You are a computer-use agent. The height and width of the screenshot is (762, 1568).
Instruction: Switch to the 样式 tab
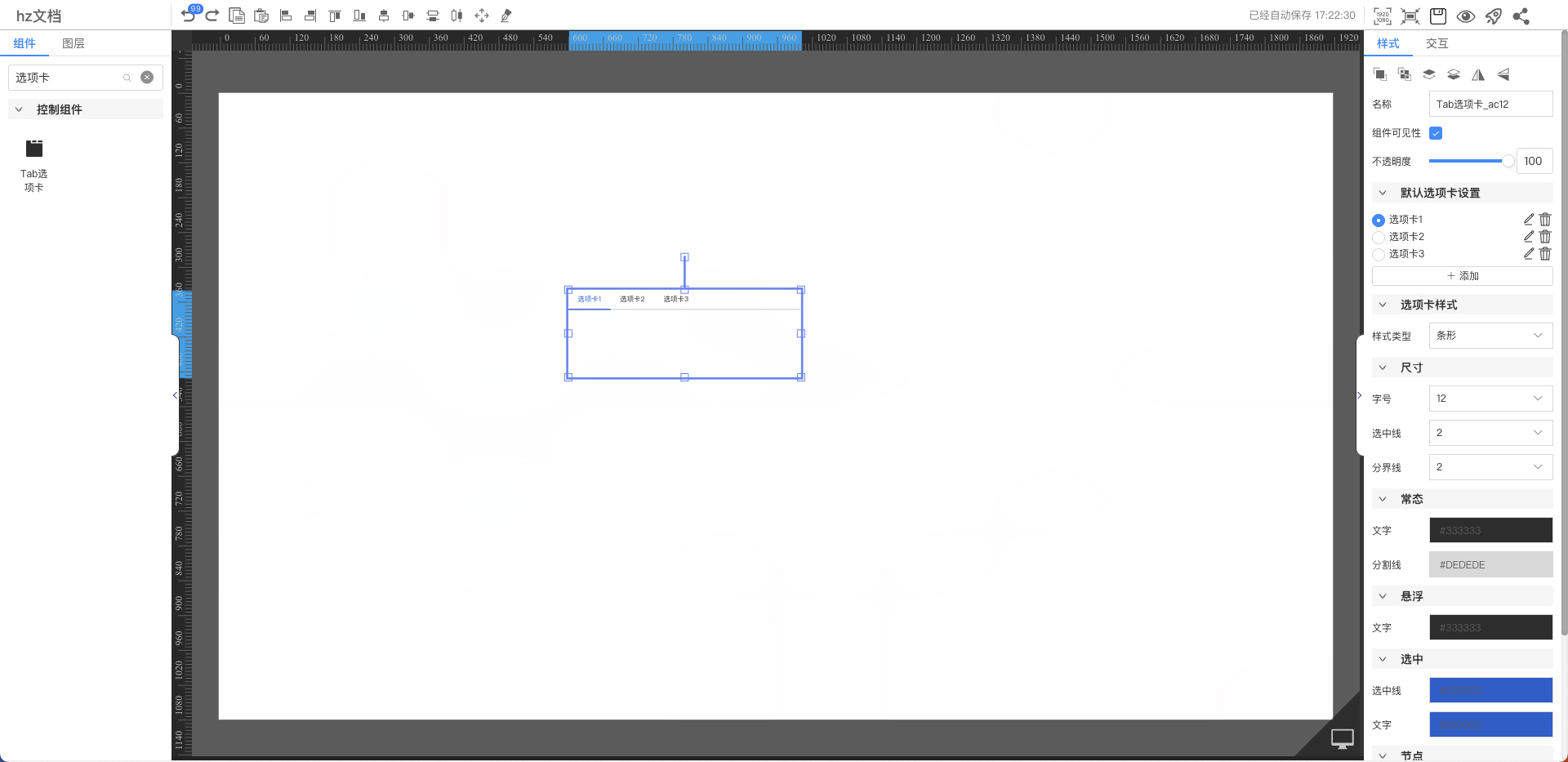(1388, 43)
